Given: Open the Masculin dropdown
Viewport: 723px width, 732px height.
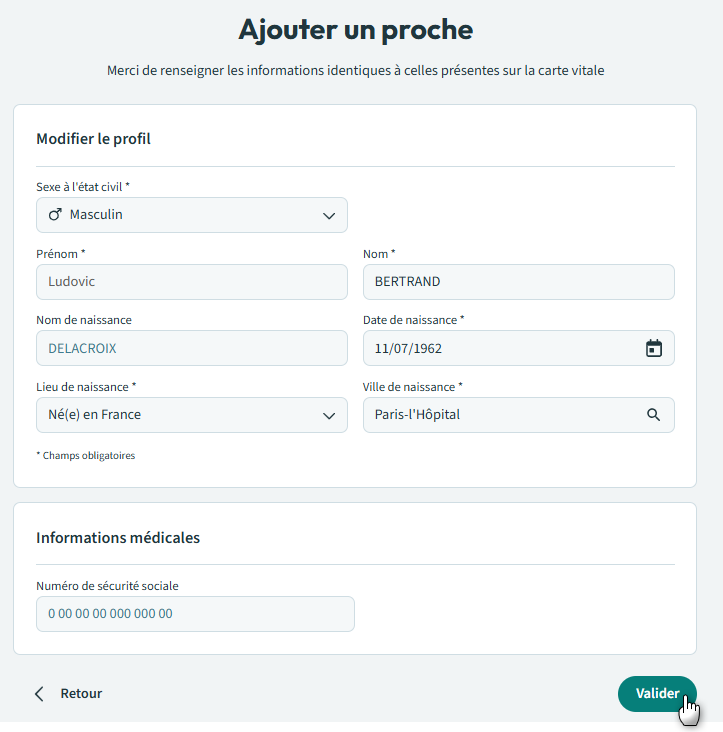Looking at the screenshot, I should [191, 215].
